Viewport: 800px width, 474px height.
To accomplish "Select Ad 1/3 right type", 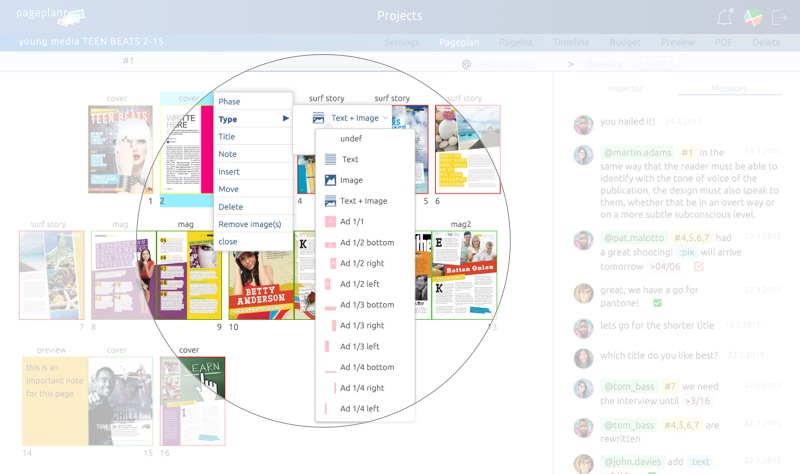I will pos(364,326).
